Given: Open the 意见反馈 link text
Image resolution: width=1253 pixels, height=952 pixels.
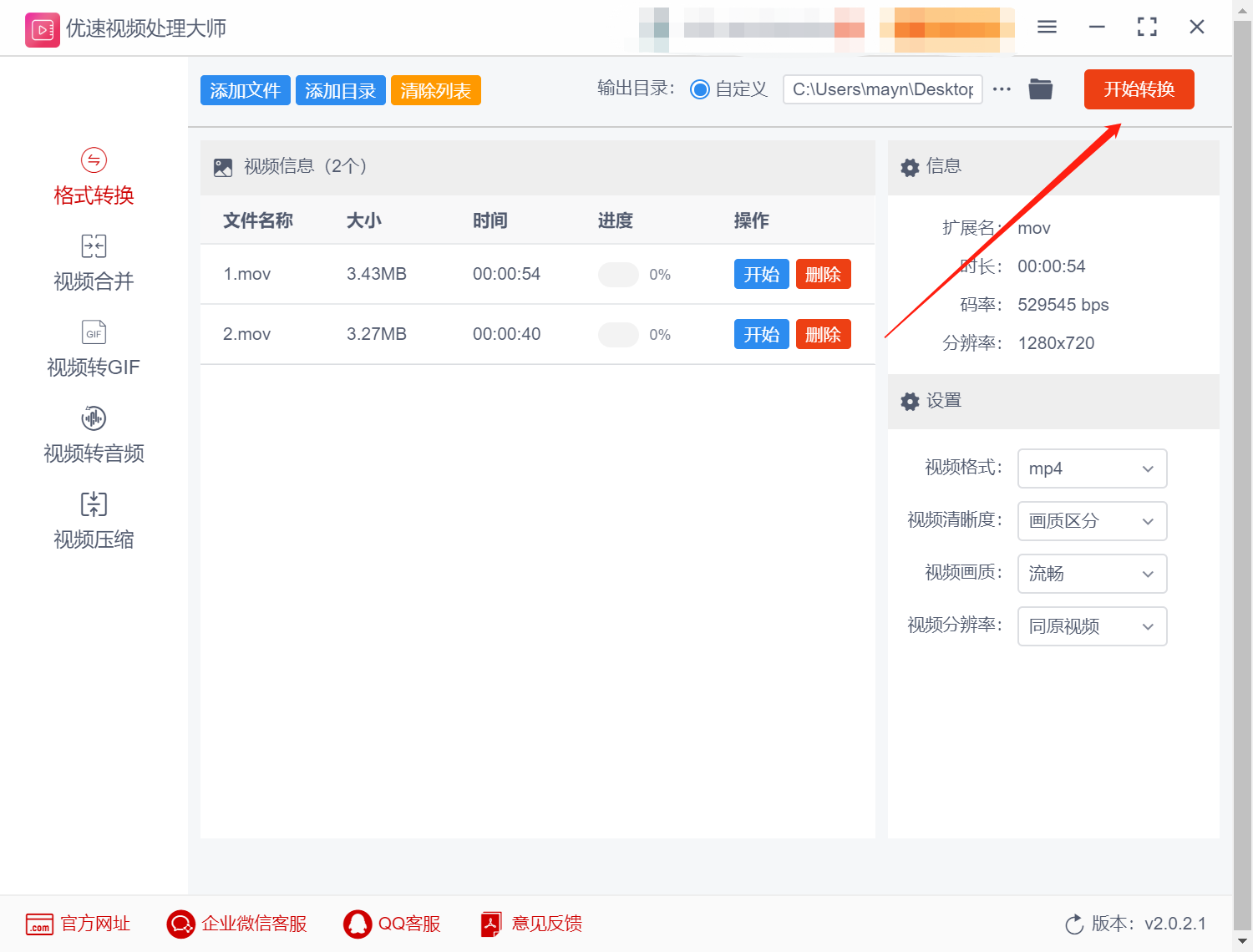Looking at the screenshot, I should tap(547, 924).
